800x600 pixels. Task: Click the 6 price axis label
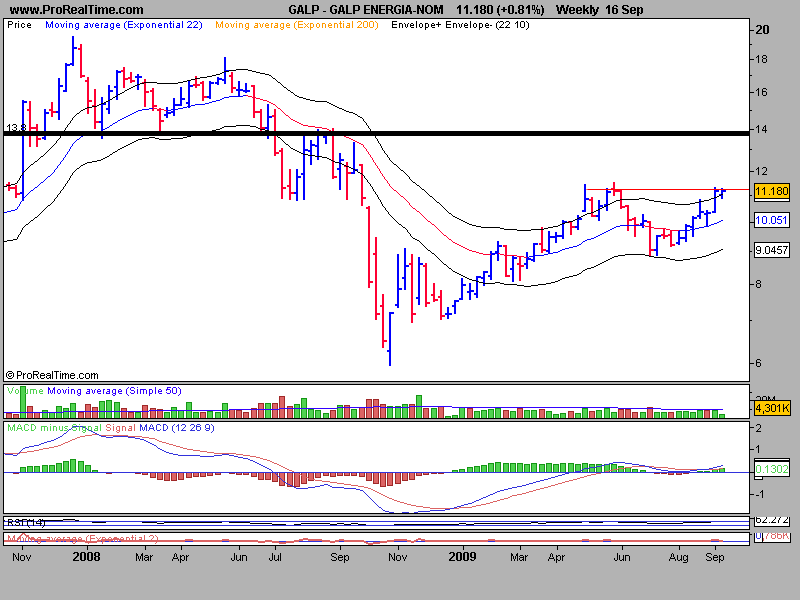click(758, 363)
